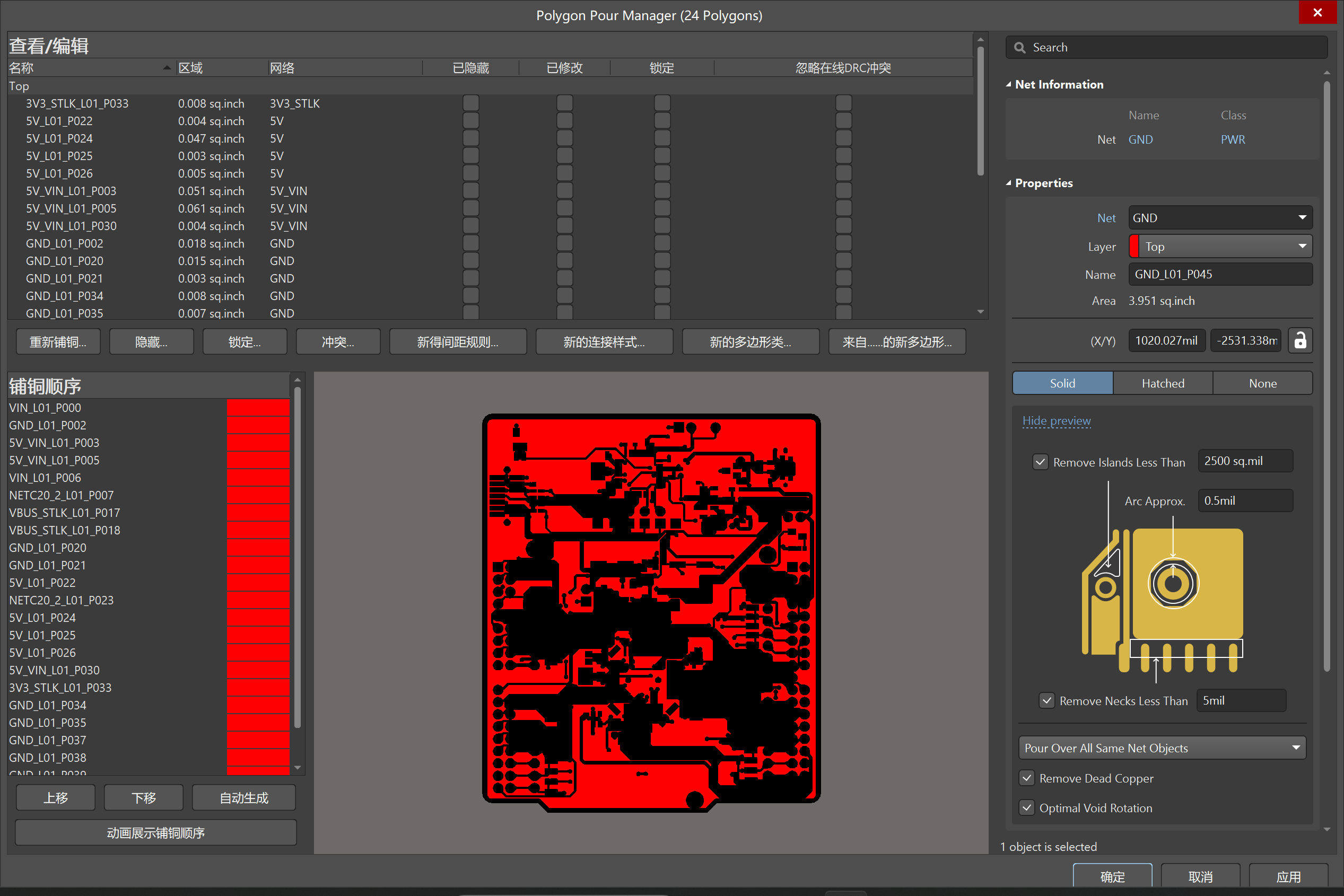The width and height of the screenshot is (1344, 896).
Task: Collapse the Net Information section
Action: pyautogui.click(x=1008, y=85)
